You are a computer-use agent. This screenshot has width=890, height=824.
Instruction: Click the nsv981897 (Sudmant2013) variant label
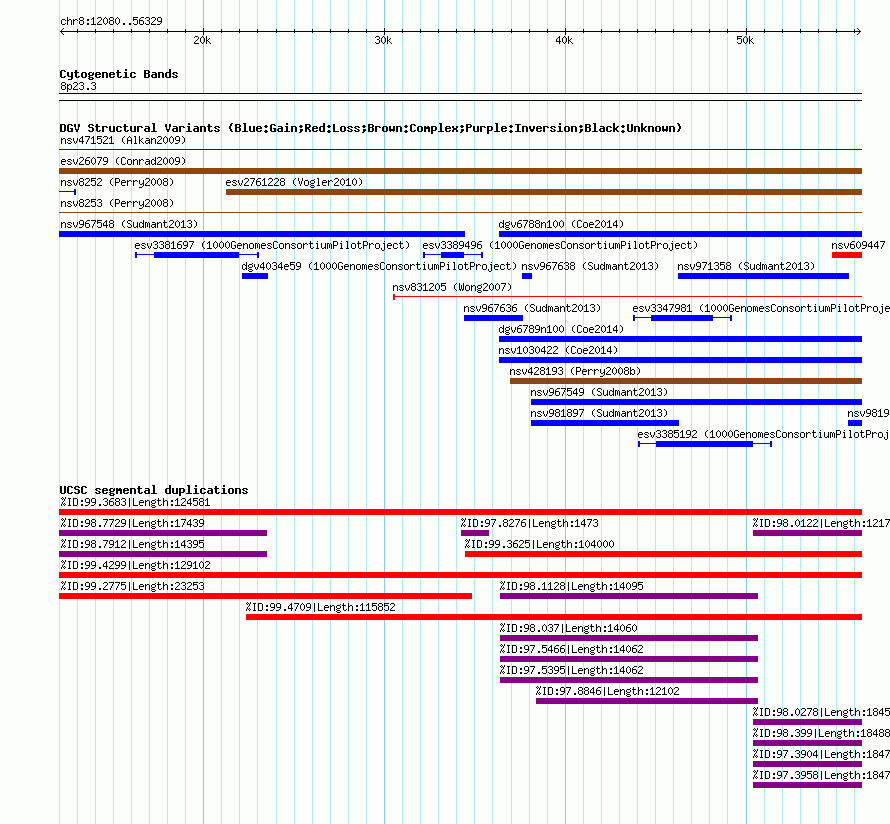click(x=599, y=413)
